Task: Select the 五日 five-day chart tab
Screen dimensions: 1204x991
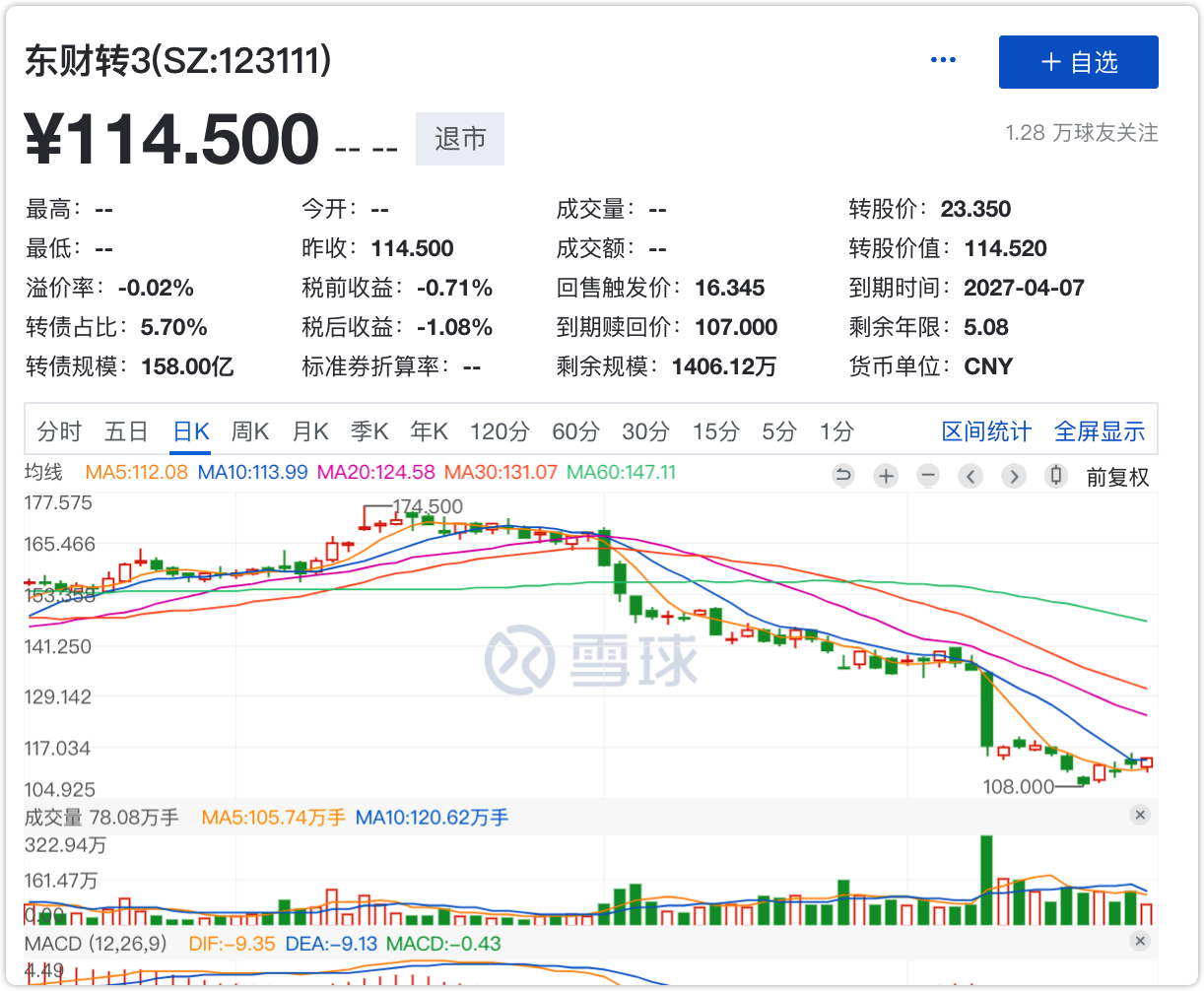Action: tap(126, 431)
